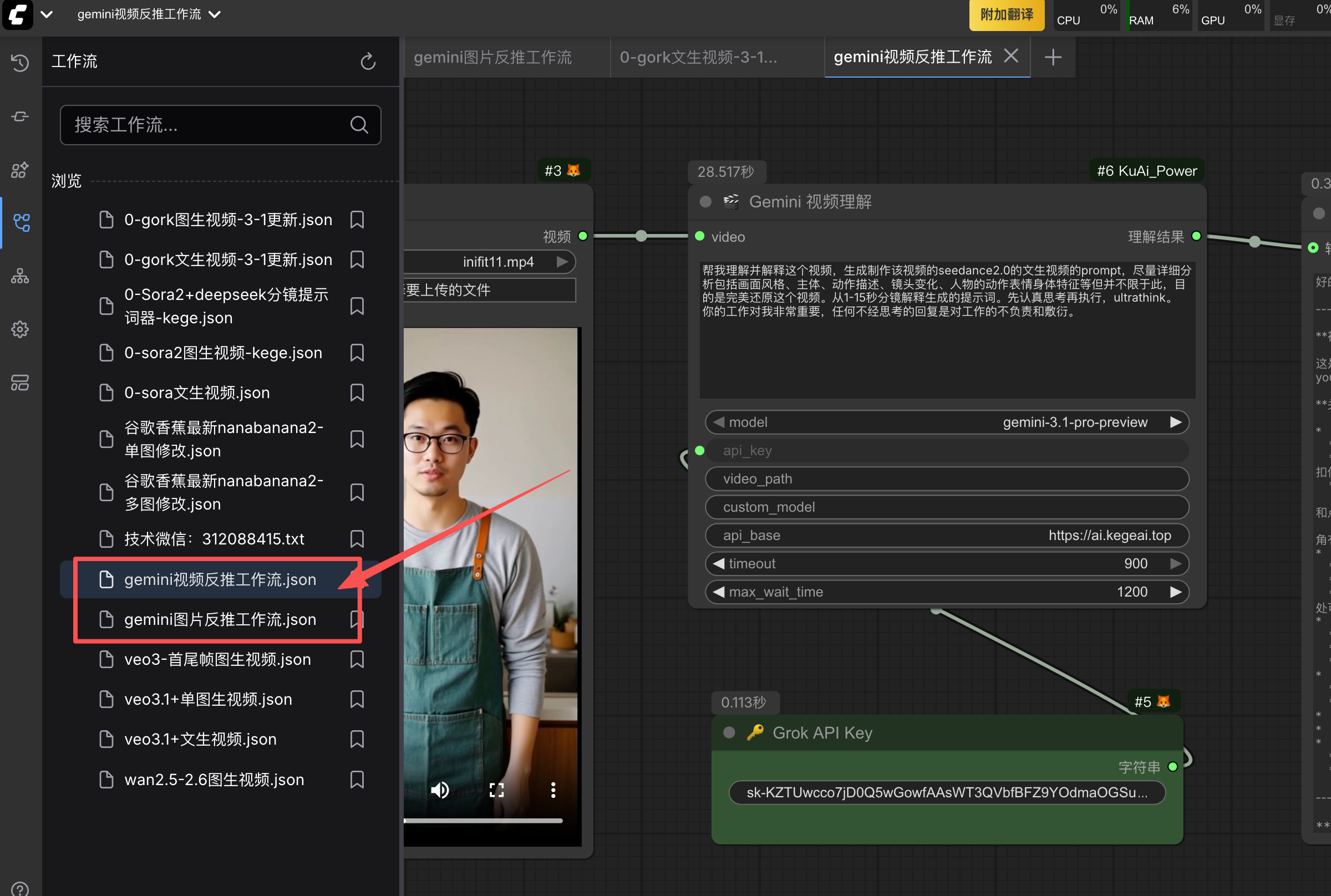1331x896 pixels.
Task: Open video preview more options menu
Action: point(552,790)
